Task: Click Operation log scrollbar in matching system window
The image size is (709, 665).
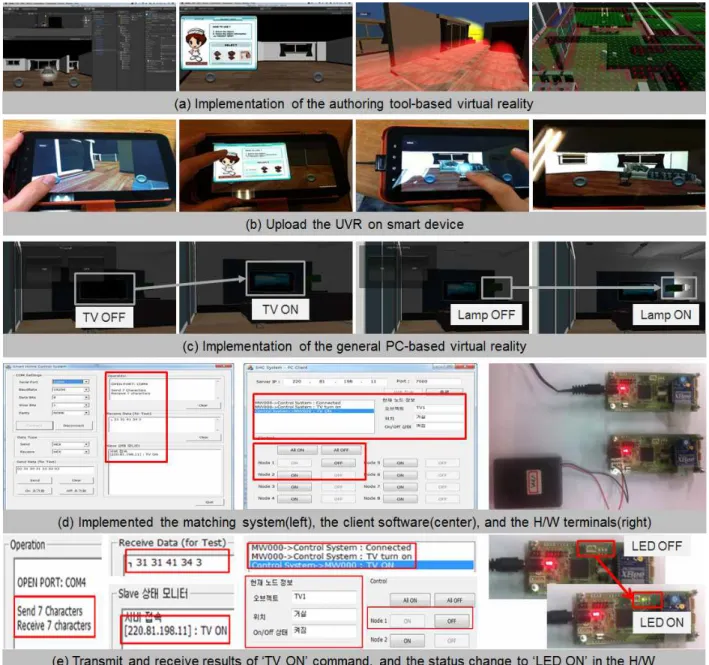Action: coord(218,389)
